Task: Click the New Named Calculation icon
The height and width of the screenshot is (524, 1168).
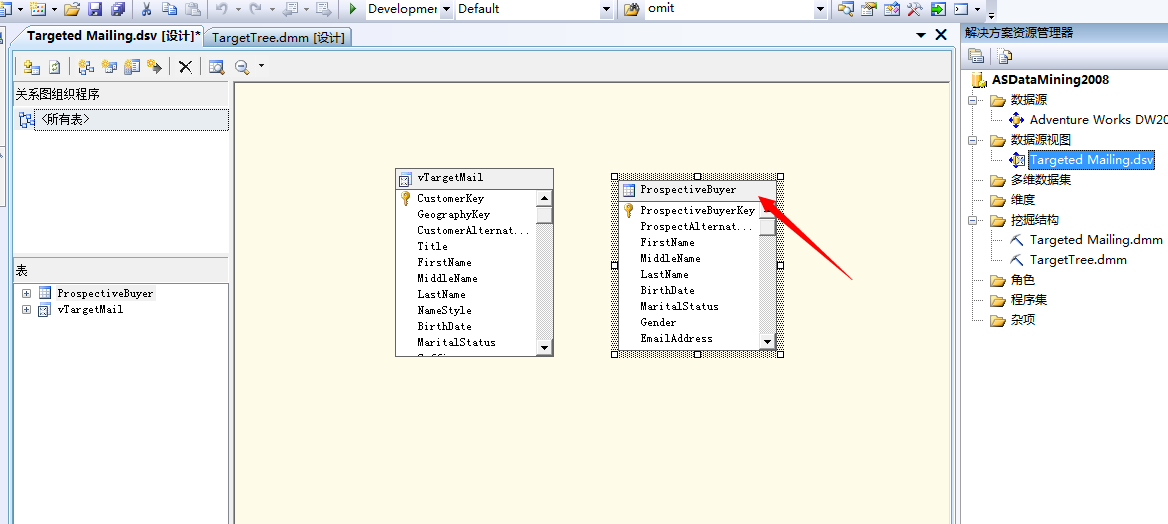Action: pyautogui.click(x=132, y=67)
